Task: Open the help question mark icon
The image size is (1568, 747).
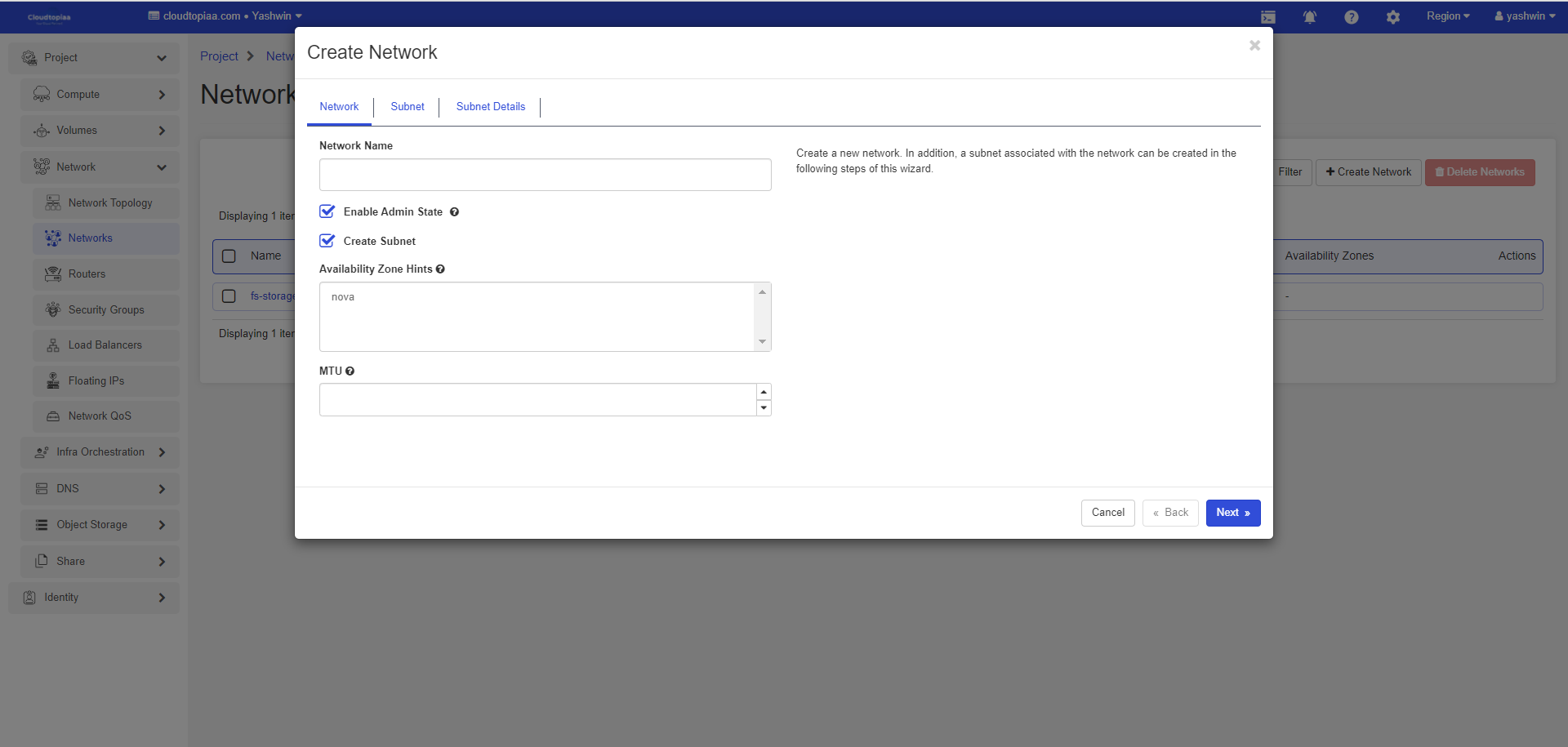Action: tap(1351, 17)
